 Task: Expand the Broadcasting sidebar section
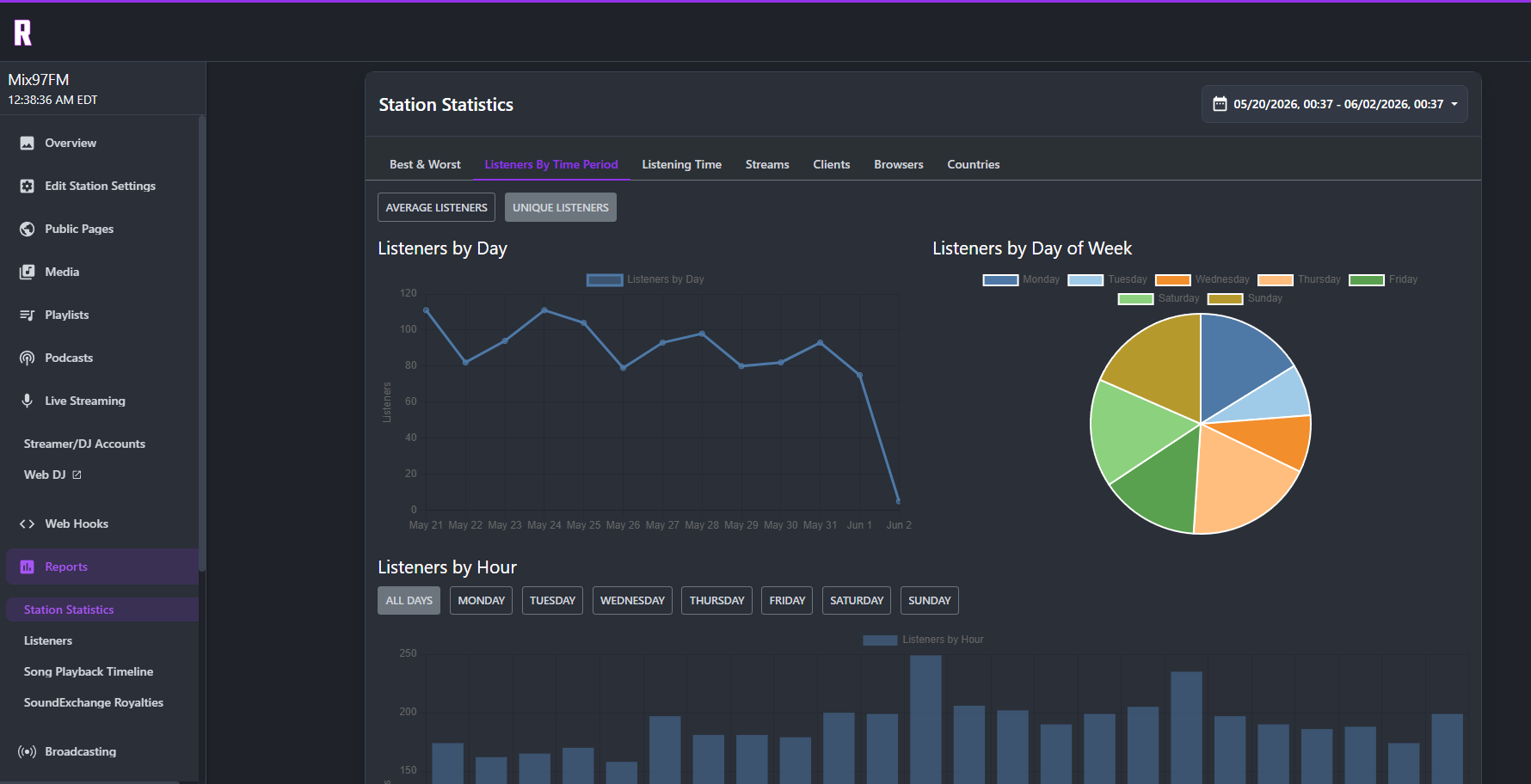[102, 751]
